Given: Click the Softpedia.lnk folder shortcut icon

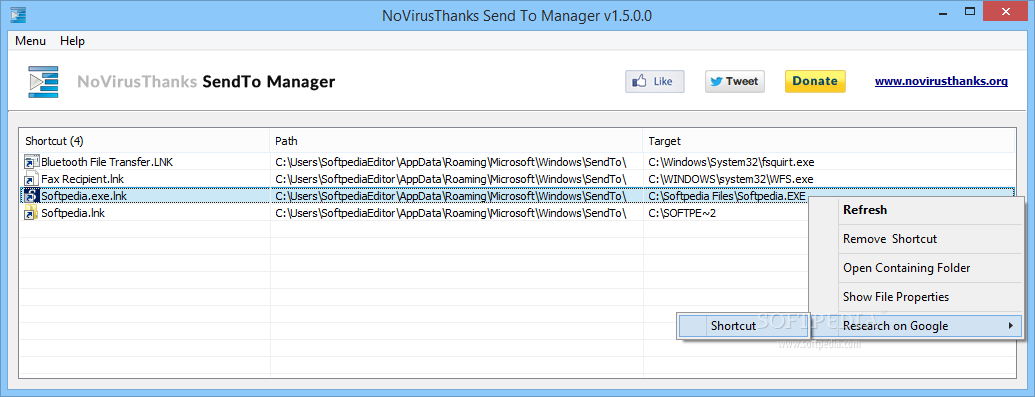Looking at the screenshot, I should click(x=31, y=213).
